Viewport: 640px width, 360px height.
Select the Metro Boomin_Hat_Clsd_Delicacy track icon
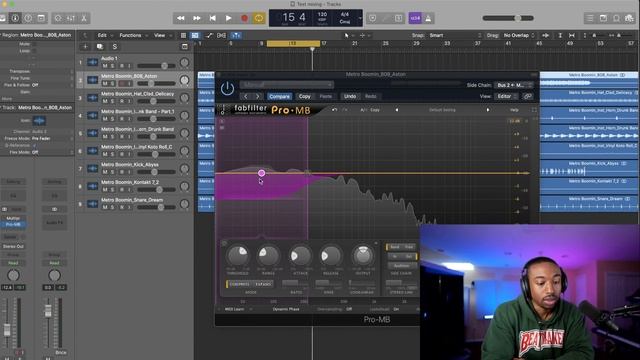click(93, 98)
